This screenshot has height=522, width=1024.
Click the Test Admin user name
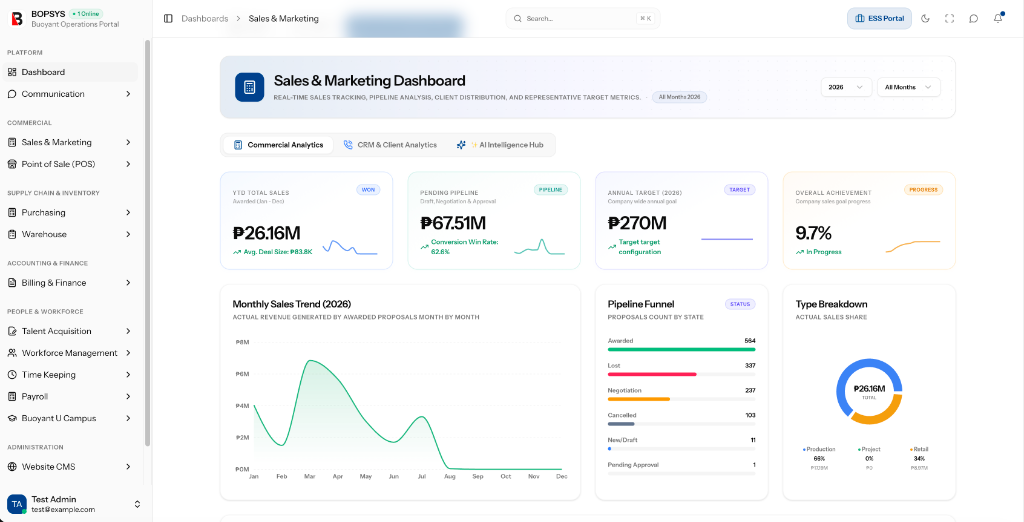click(54, 499)
